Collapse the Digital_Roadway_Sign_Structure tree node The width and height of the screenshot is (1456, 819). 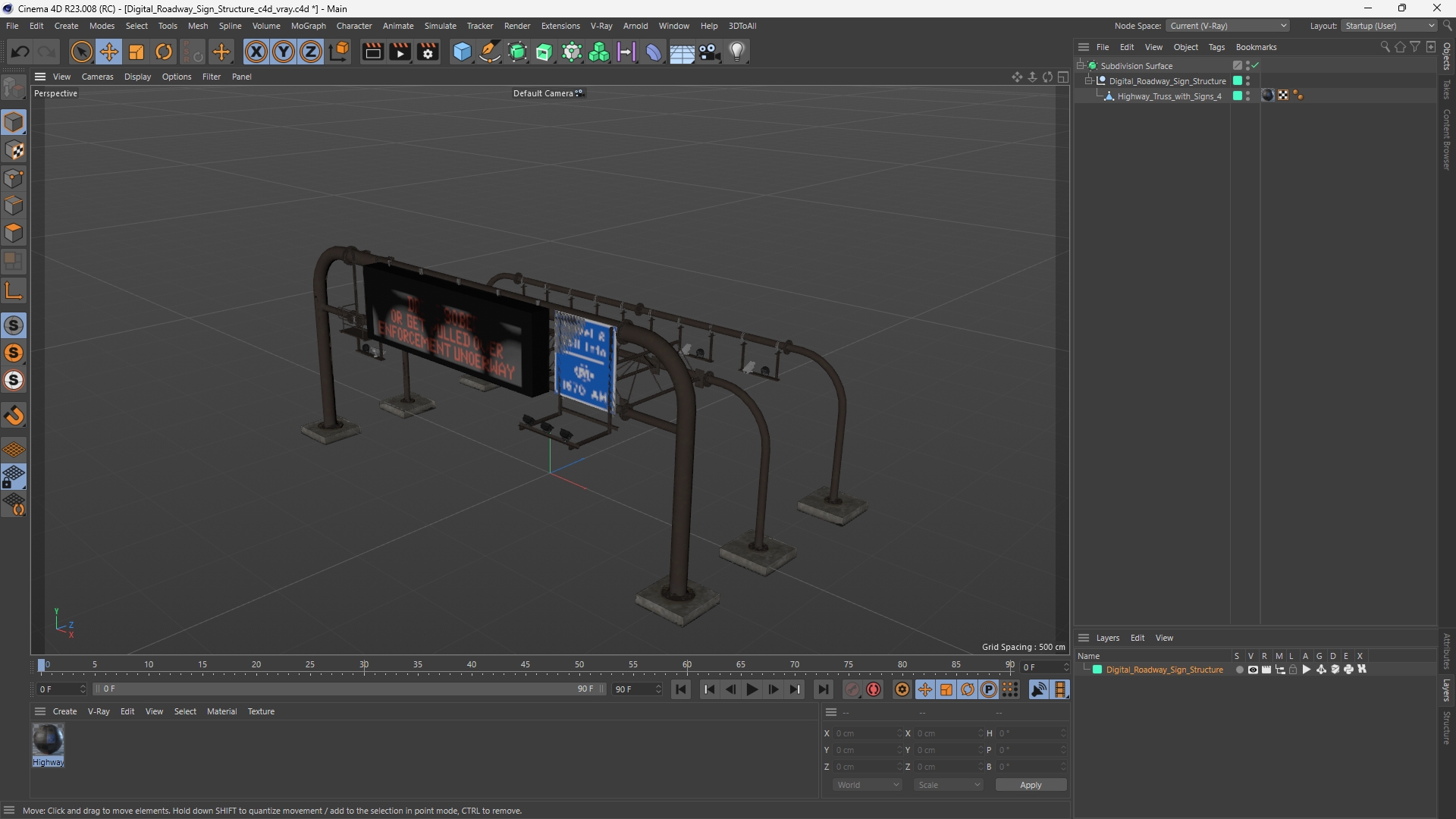pos(1090,81)
